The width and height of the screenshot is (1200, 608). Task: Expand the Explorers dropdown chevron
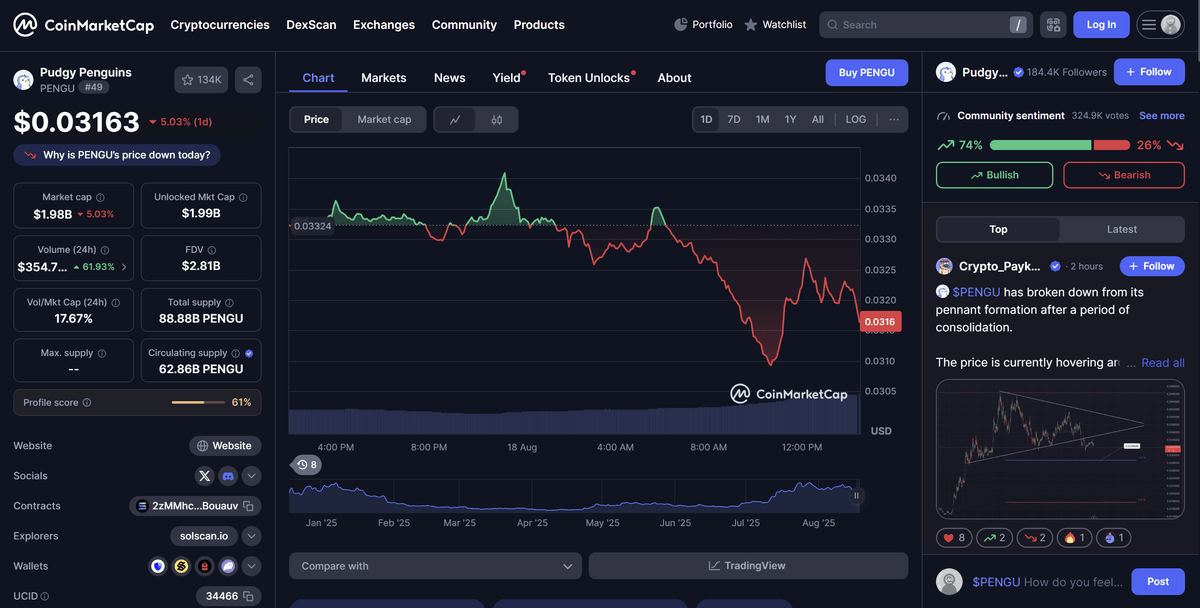coord(252,536)
